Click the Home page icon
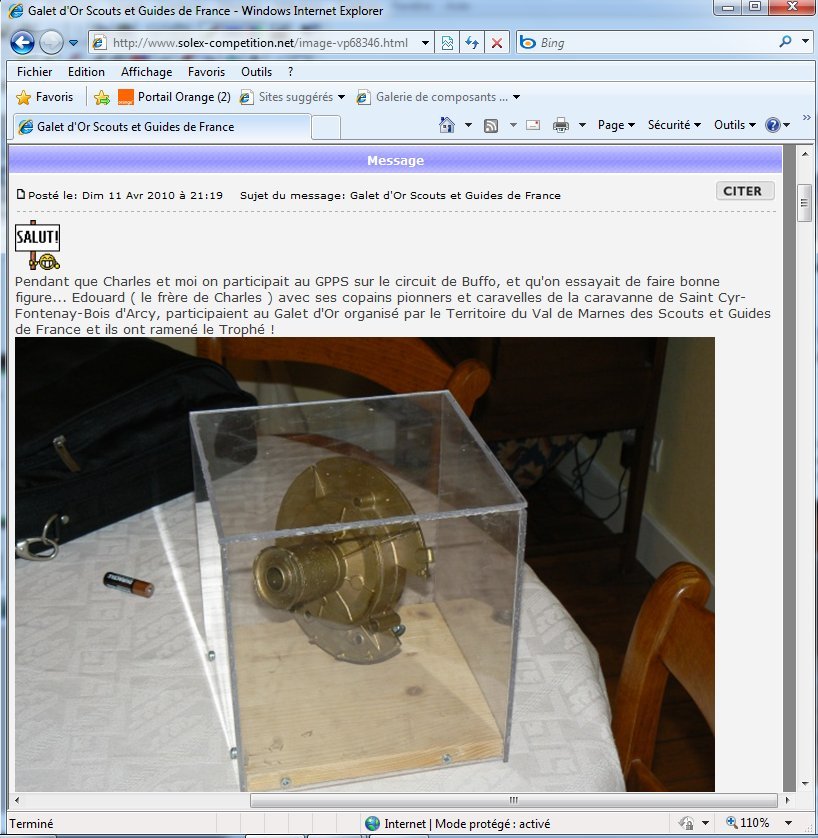 [x=447, y=125]
